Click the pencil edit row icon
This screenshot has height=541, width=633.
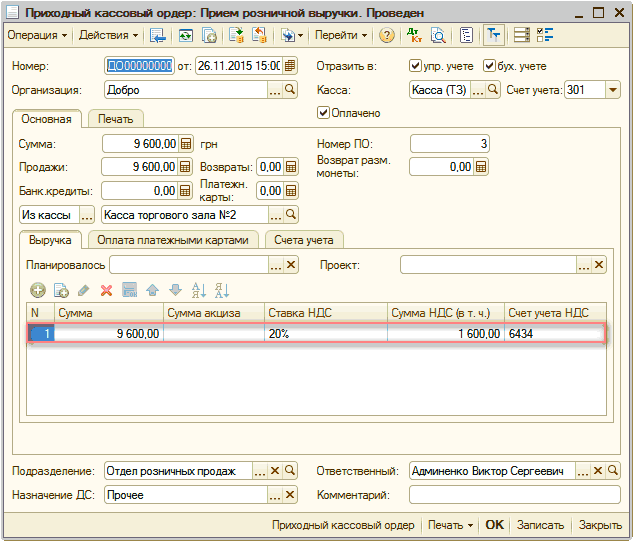click(83, 290)
